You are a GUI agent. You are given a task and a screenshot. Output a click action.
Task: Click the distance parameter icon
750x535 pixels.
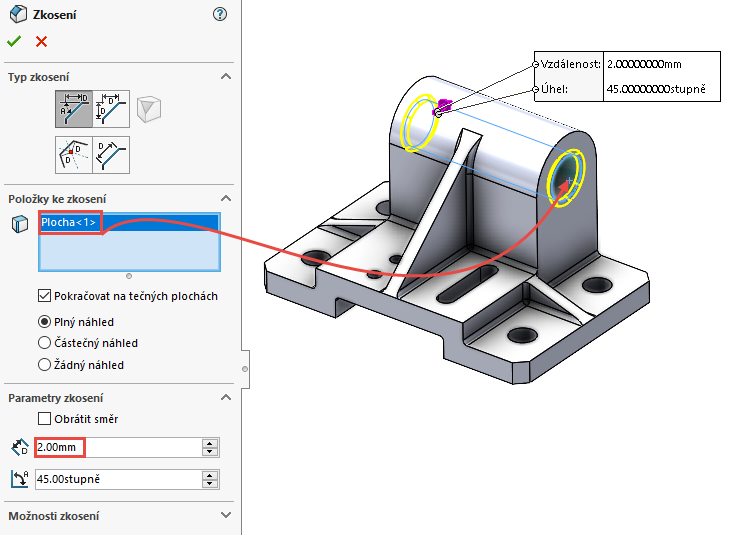click(20, 448)
